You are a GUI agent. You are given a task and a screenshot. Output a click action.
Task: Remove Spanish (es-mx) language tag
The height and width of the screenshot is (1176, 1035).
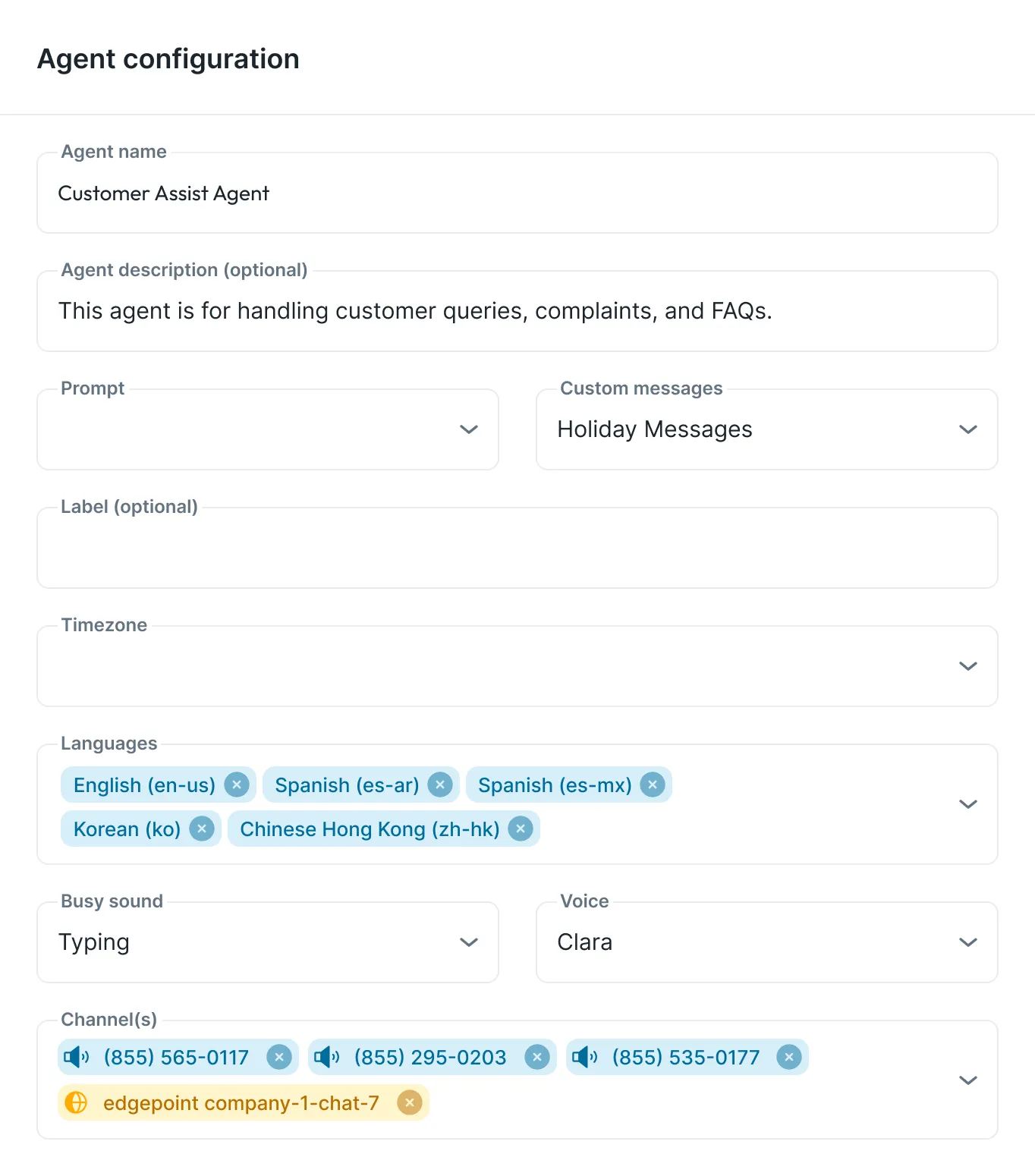653,785
